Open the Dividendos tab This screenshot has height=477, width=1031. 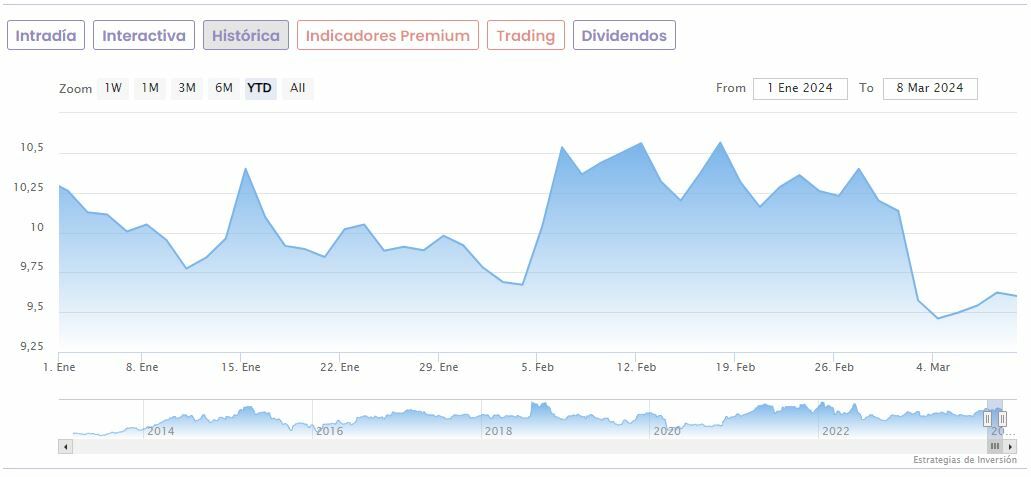[x=624, y=36]
